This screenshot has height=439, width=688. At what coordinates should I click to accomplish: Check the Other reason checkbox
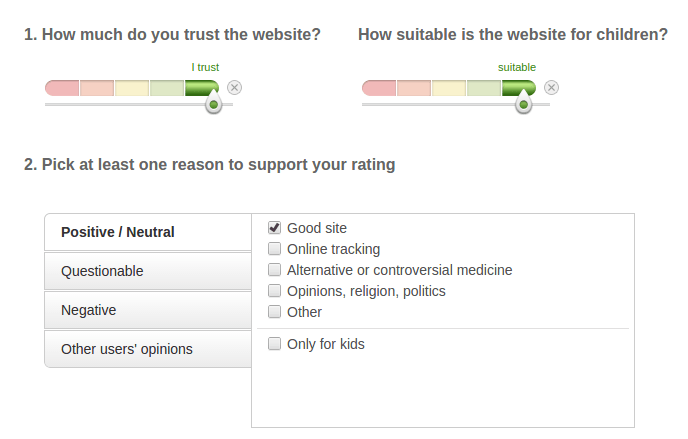pos(275,312)
